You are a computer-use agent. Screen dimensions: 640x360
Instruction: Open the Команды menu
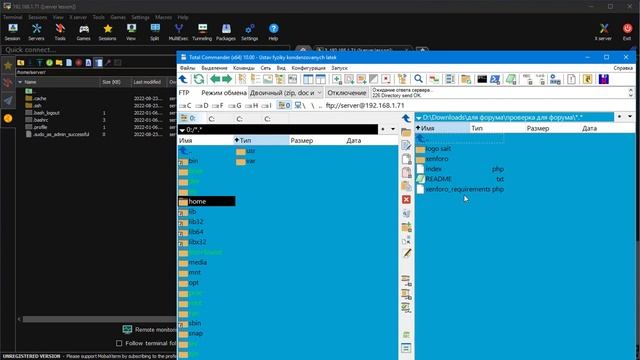pyautogui.click(x=244, y=68)
